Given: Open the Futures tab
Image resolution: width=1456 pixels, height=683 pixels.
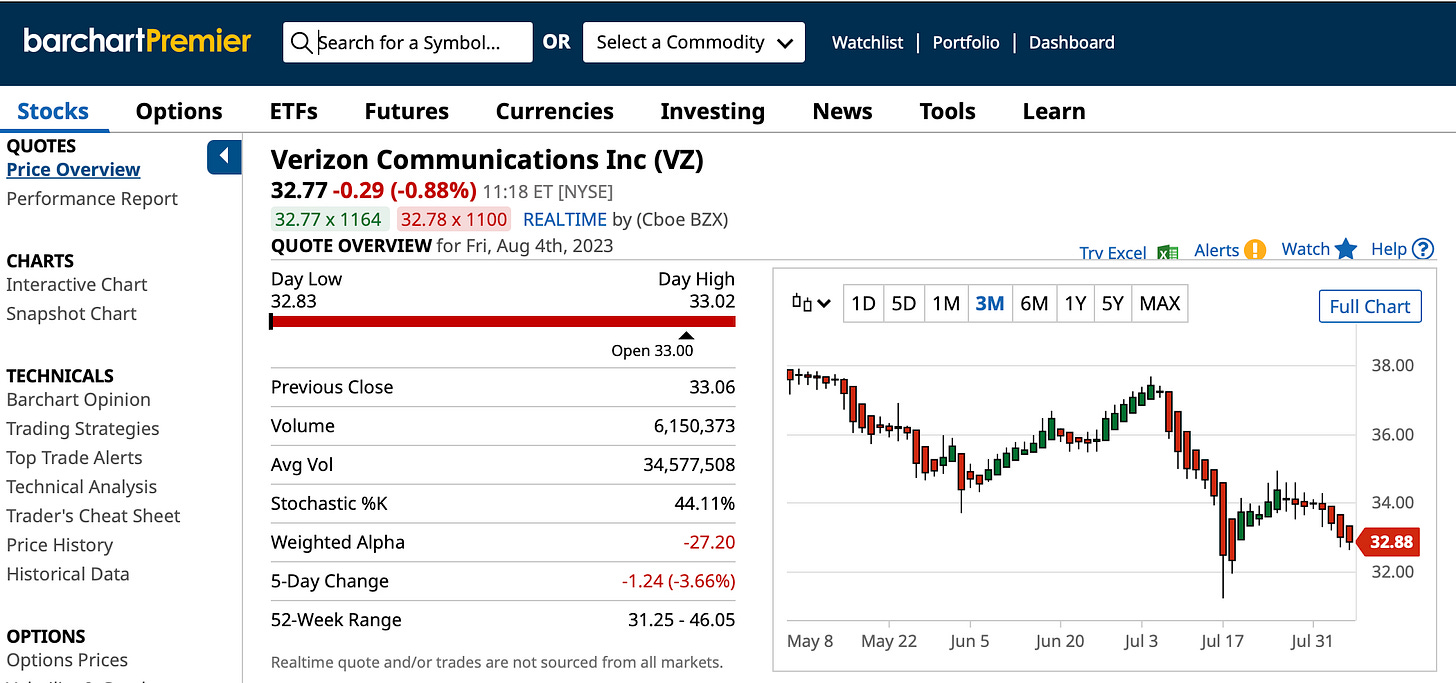Looking at the screenshot, I should [407, 111].
